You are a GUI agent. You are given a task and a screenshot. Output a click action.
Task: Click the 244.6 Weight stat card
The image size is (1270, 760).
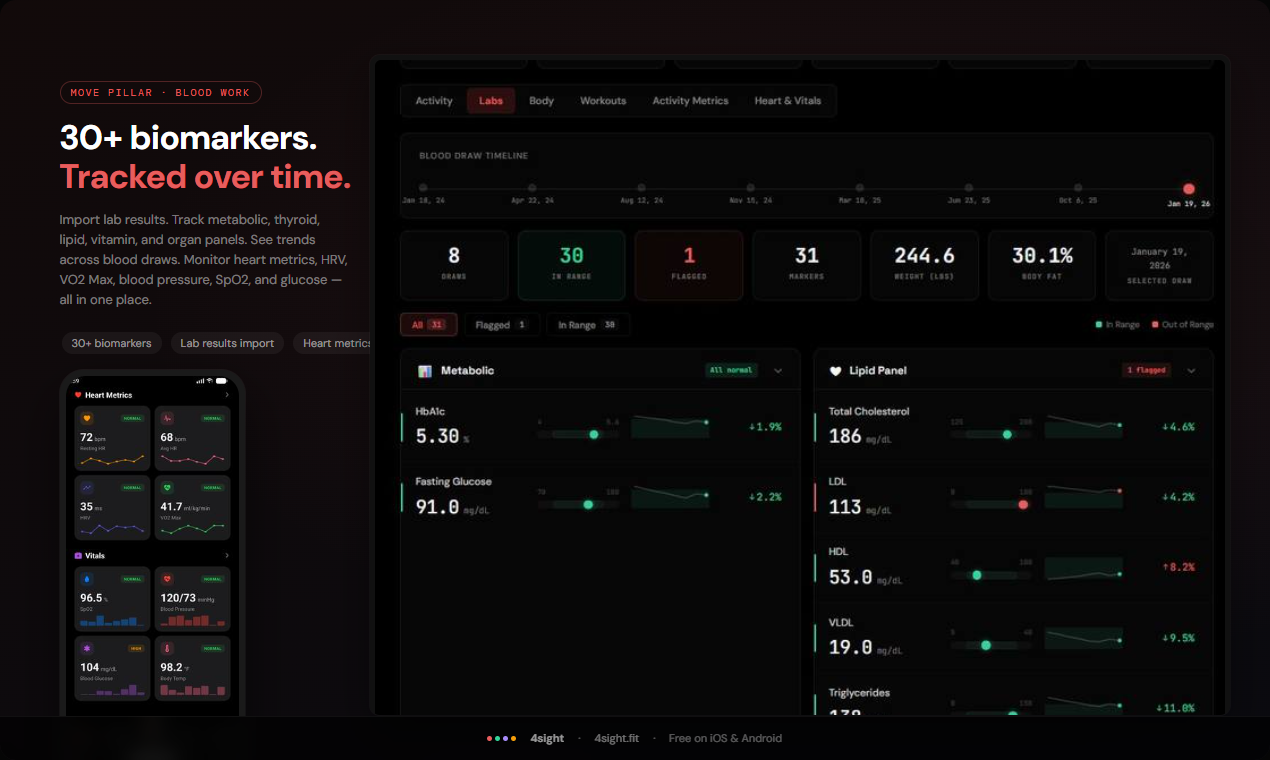click(x=924, y=265)
